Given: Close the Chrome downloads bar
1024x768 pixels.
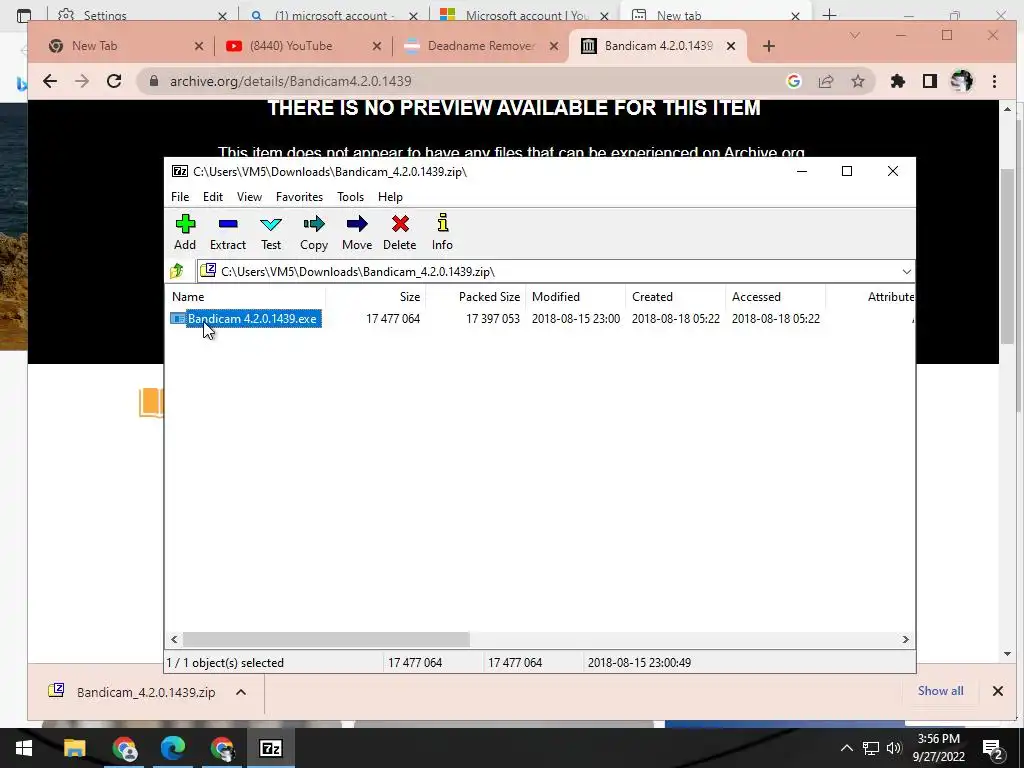Looking at the screenshot, I should [997, 691].
